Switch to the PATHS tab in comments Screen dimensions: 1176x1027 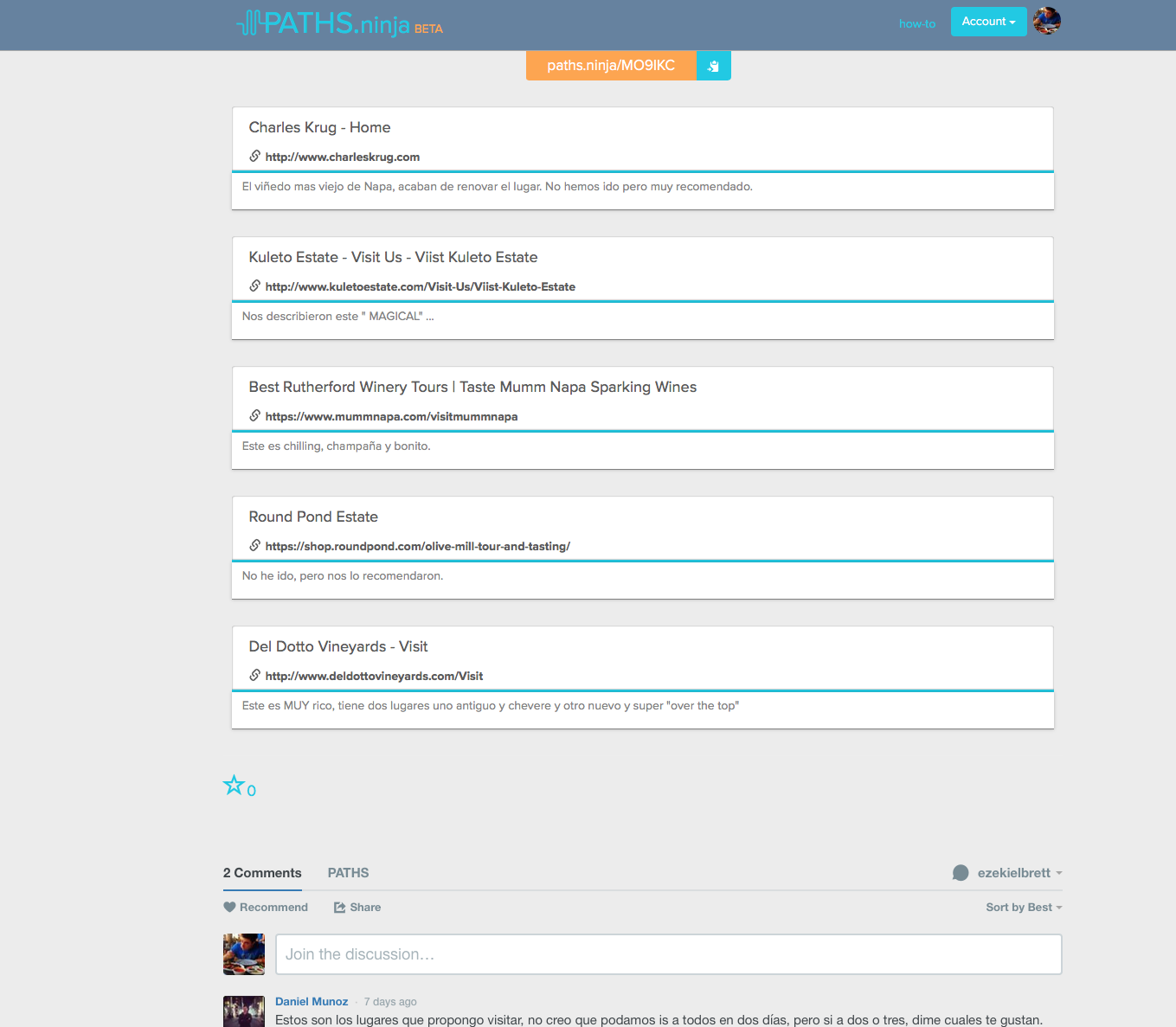pyautogui.click(x=348, y=873)
